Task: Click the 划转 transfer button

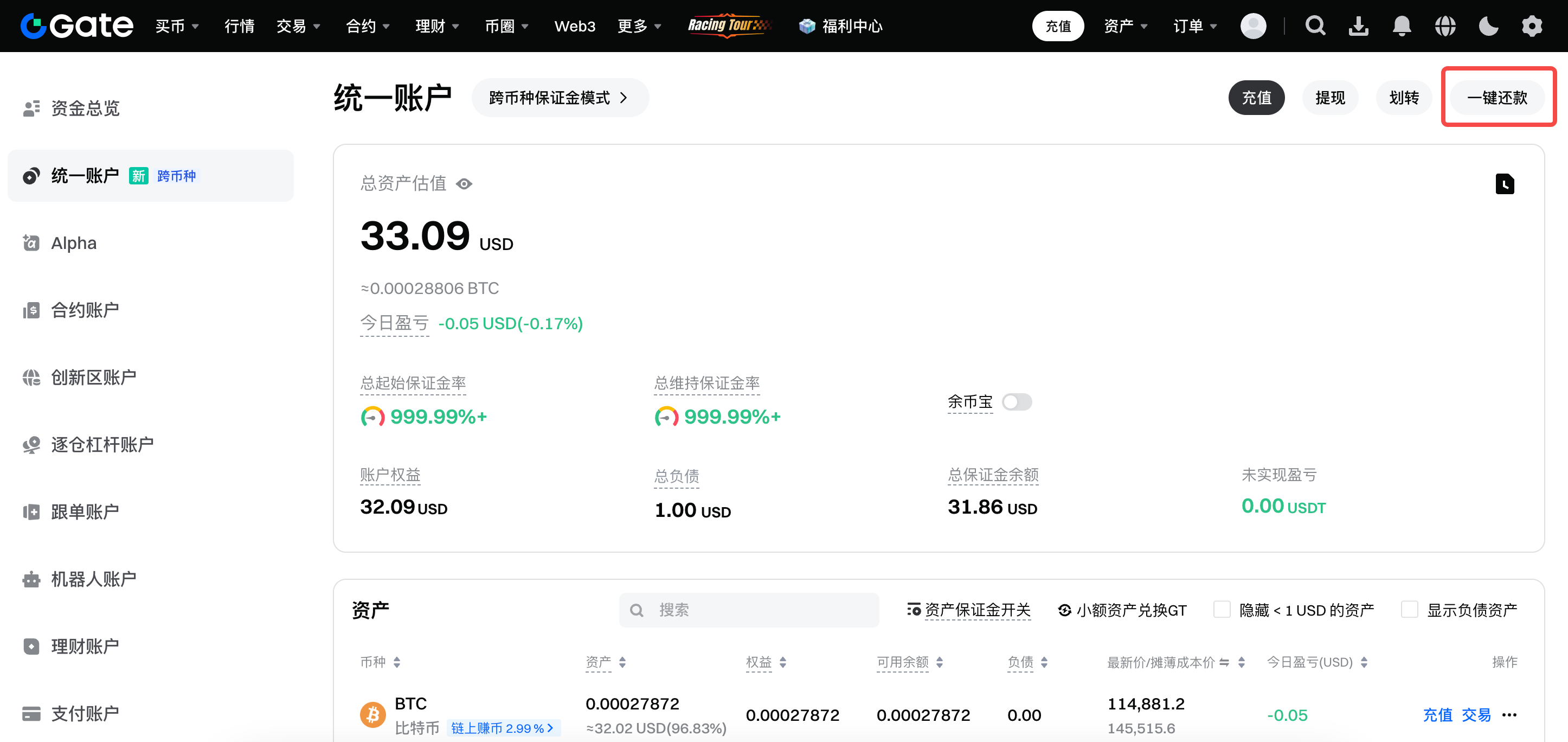Action: (x=1404, y=98)
